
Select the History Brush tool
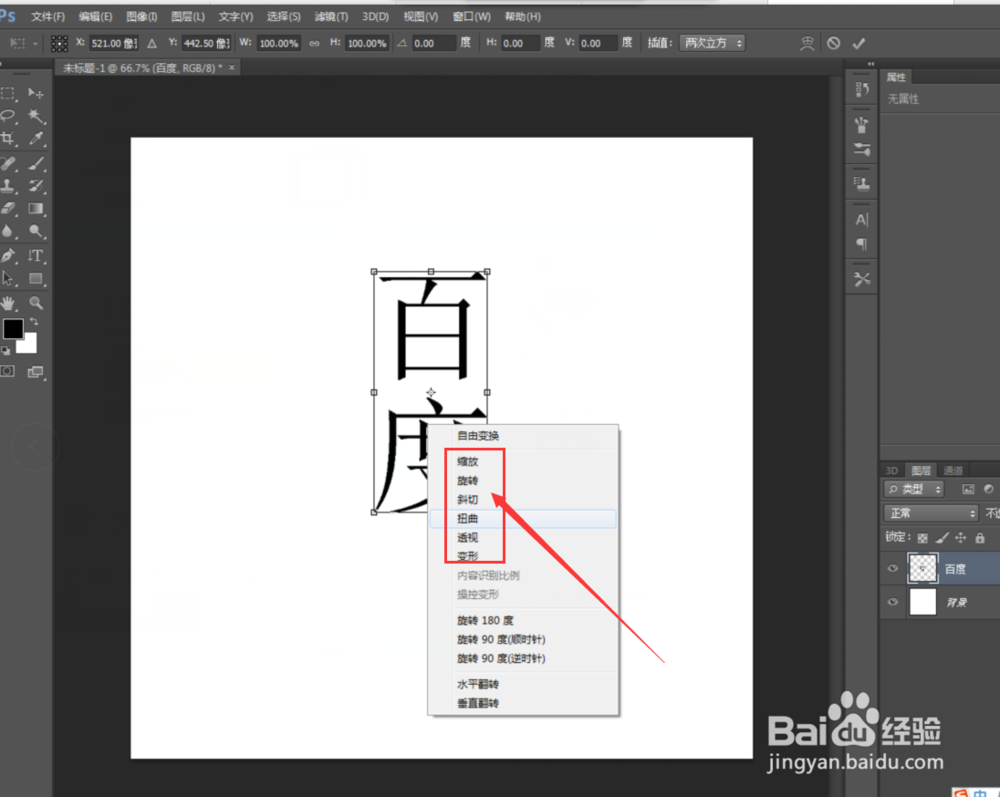[x=36, y=186]
